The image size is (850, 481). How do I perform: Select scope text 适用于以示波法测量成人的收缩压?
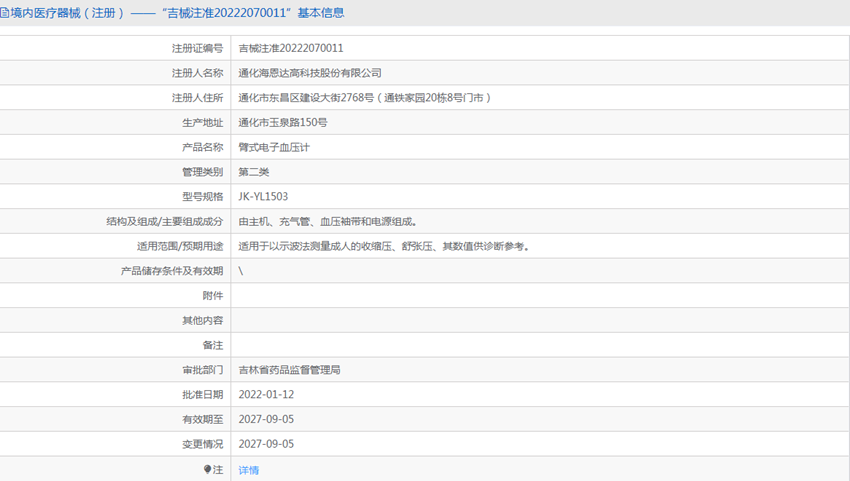315,246
